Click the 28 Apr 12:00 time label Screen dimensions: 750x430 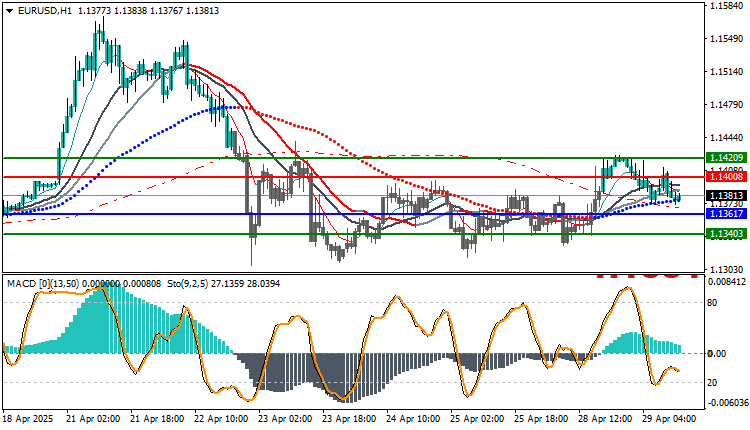pyautogui.click(x=606, y=419)
